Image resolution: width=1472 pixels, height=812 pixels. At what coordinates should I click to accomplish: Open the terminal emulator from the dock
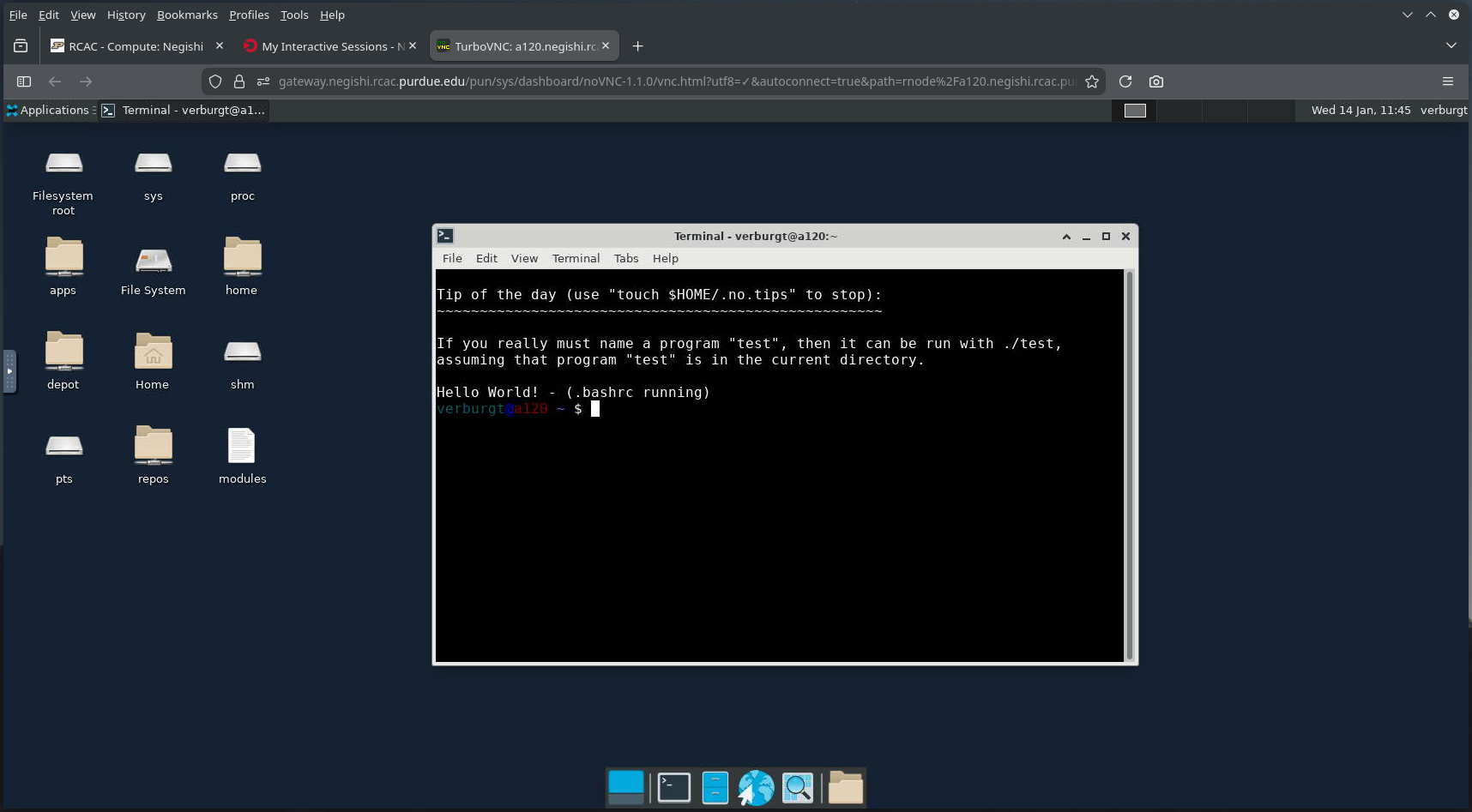(x=673, y=787)
